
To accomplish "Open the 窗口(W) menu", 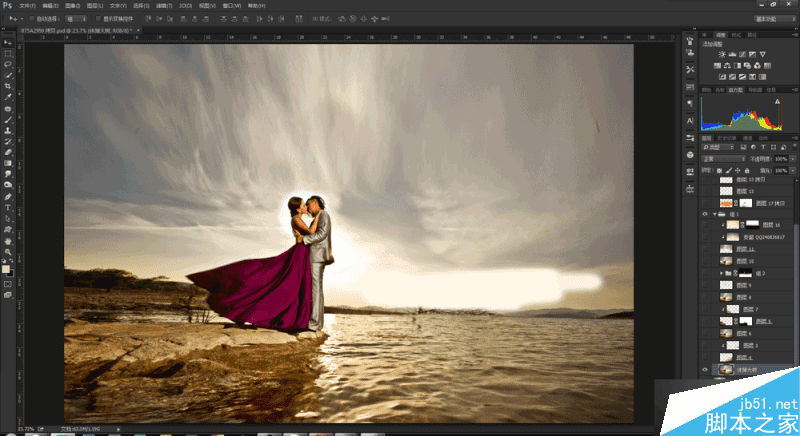I will tap(232, 6).
